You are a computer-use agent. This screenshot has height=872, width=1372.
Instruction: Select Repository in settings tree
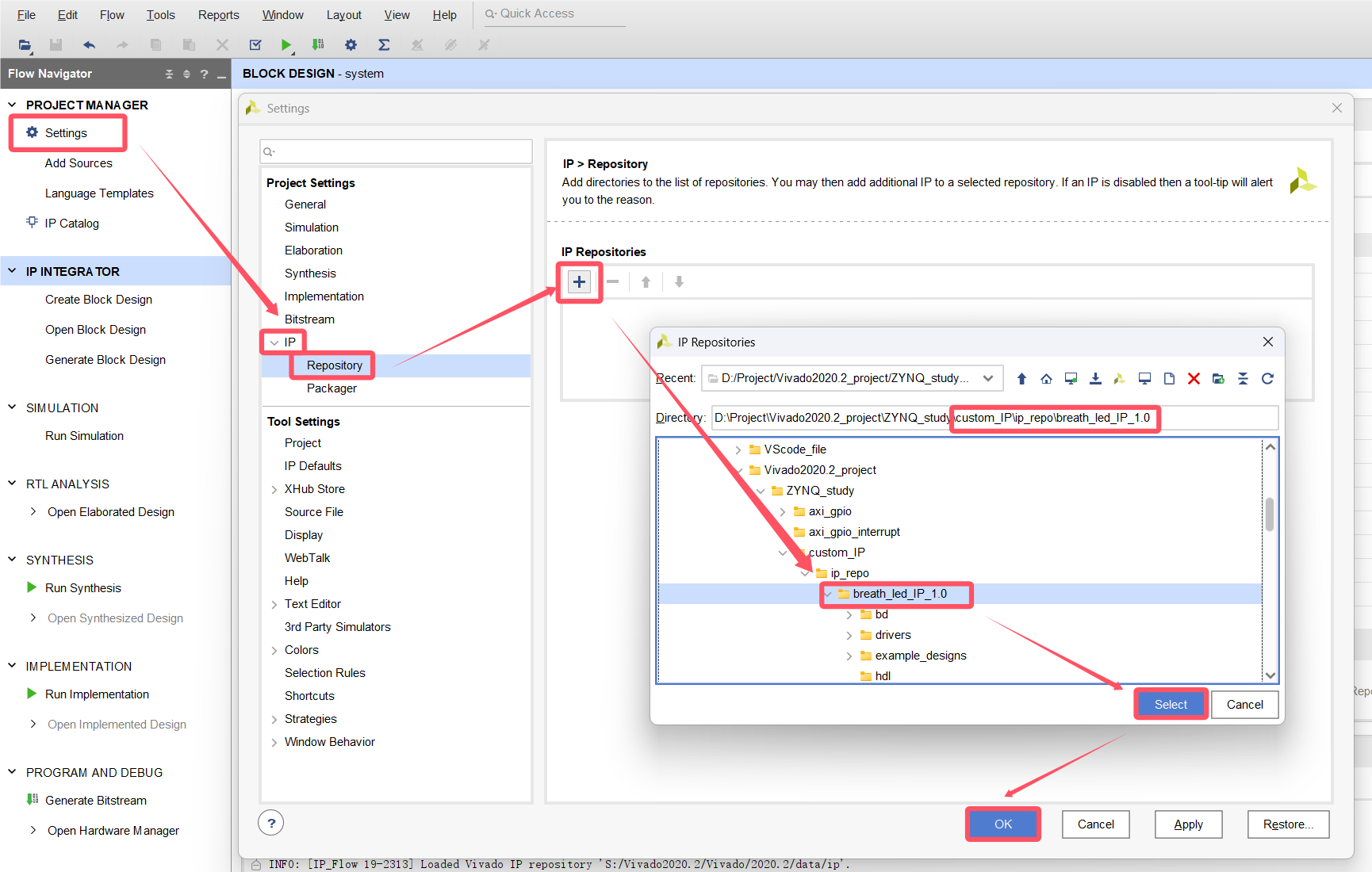(x=335, y=365)
